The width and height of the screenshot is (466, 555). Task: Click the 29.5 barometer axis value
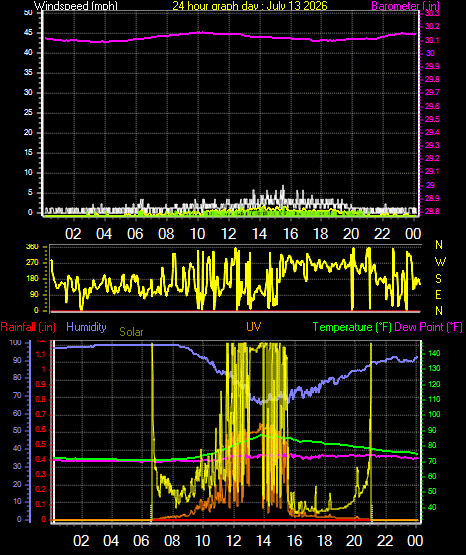click(432, 119)
